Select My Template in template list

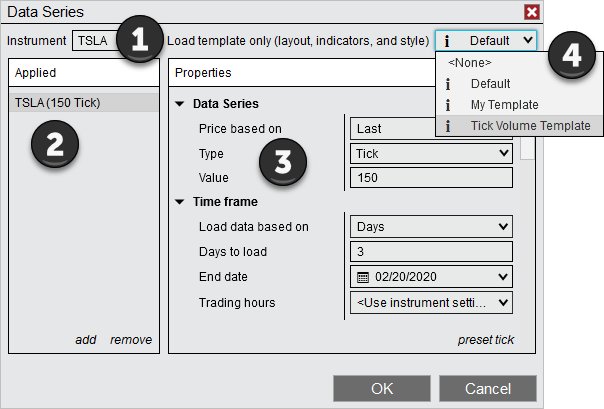(x=504, y=105)
